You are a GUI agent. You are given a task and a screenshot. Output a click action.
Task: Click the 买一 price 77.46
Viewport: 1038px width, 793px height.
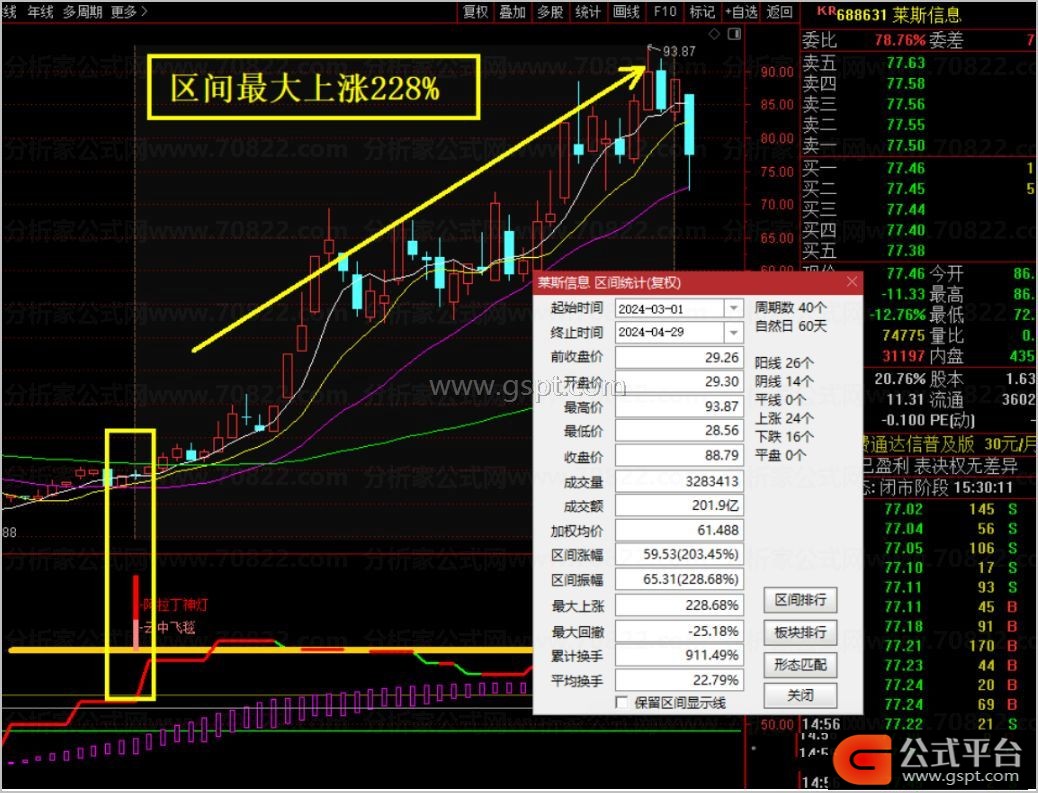[x=905, y=168]
